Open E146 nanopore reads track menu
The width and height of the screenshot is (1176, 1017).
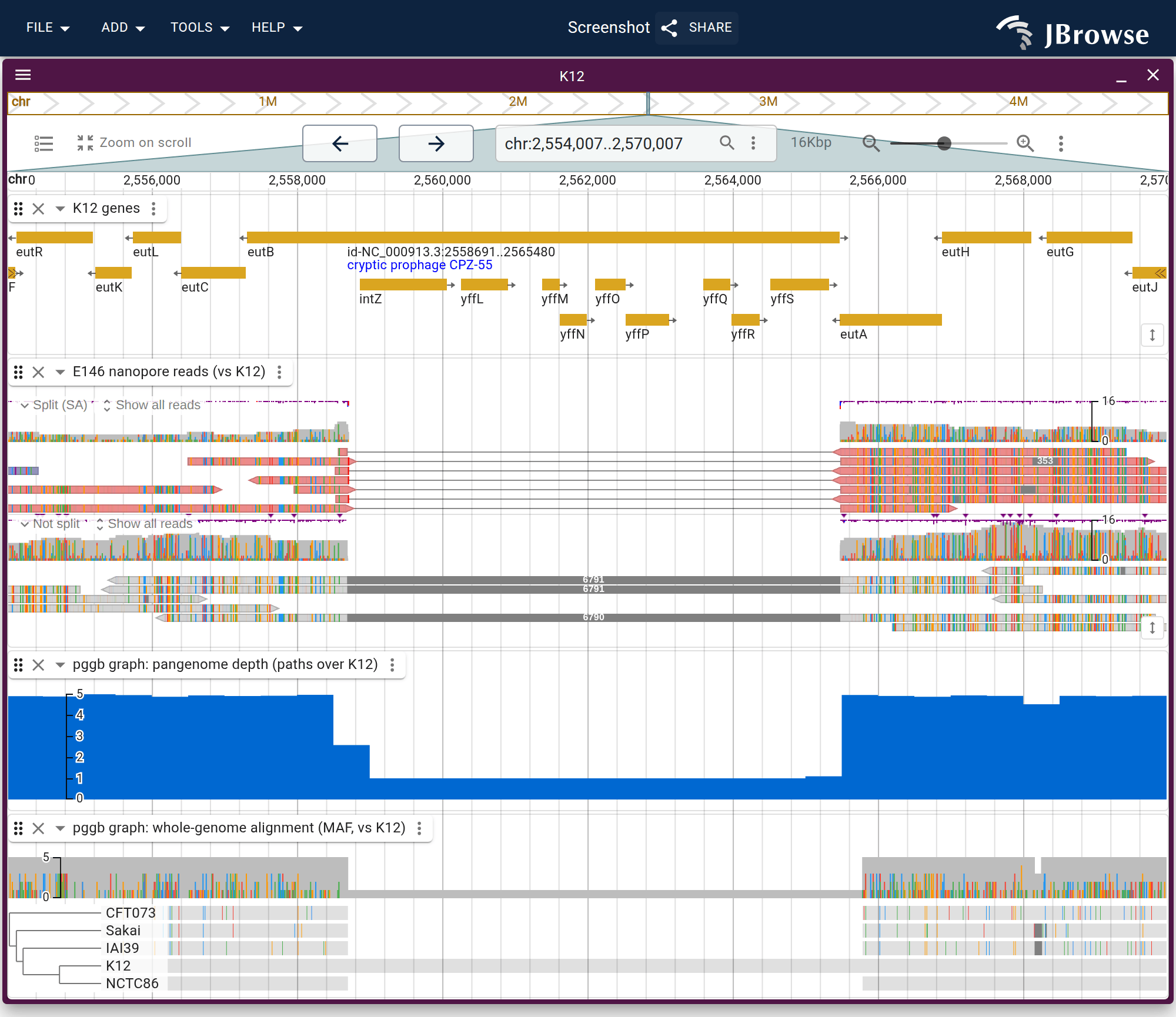coord(279,372)
